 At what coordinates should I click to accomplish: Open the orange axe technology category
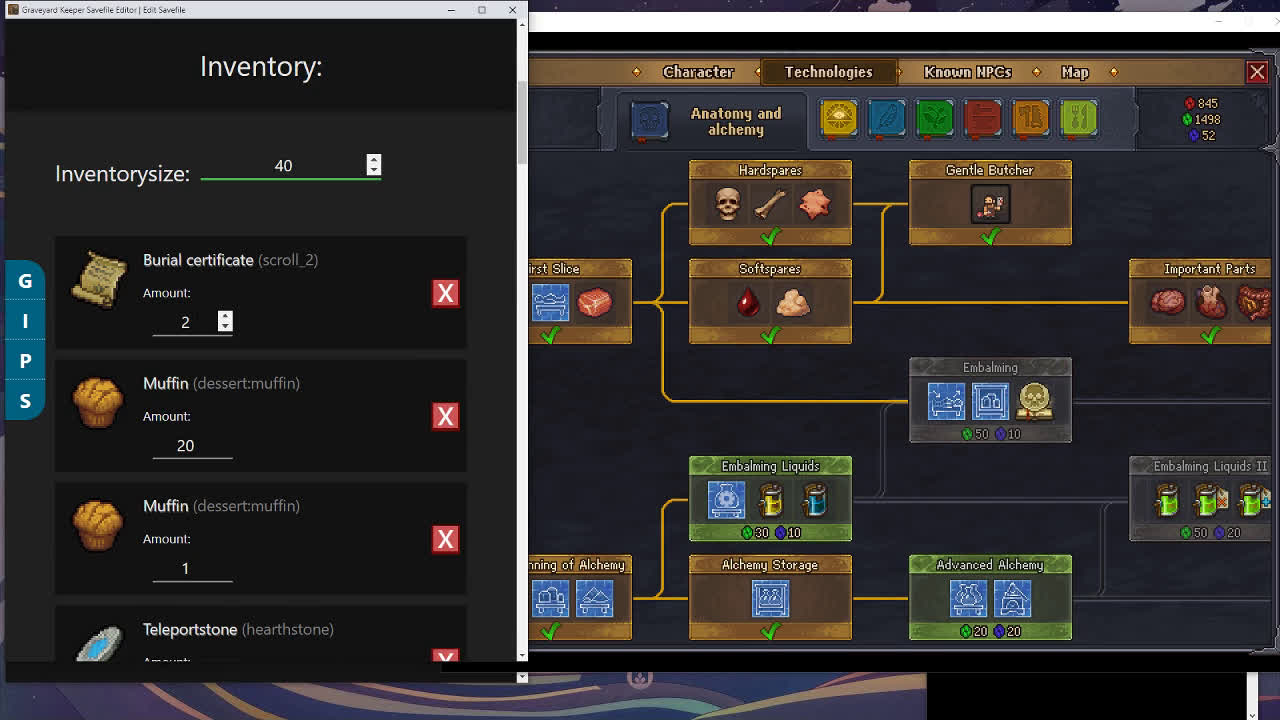coord(1030,118)
